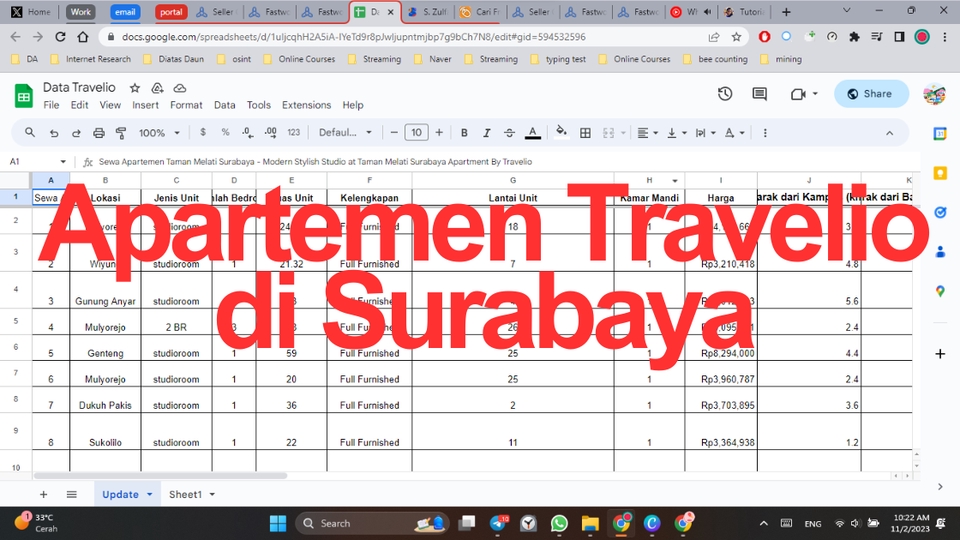Viewport: 960px width, 540px height.
Task: Click the Share button
Action: pos(871,94)
